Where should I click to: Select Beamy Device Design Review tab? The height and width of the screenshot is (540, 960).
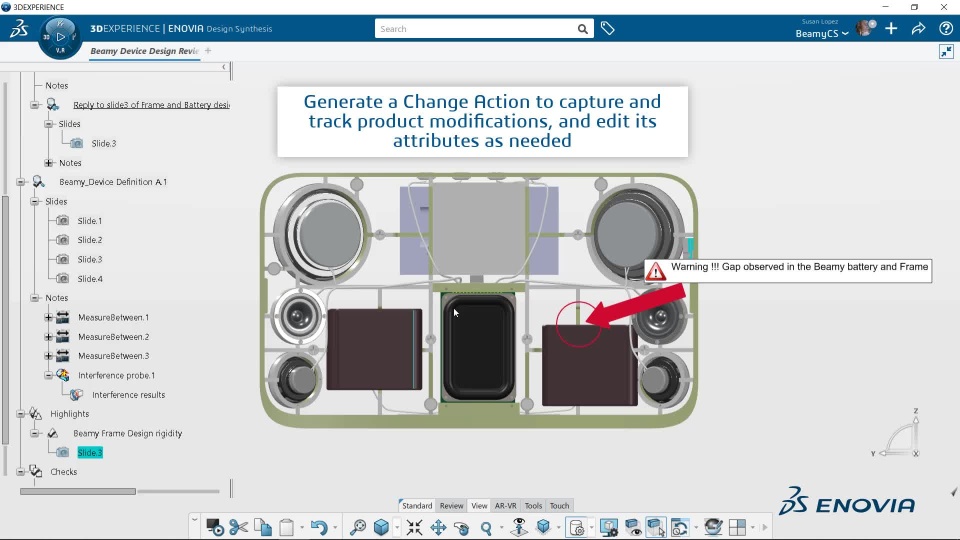click(144, 51)
